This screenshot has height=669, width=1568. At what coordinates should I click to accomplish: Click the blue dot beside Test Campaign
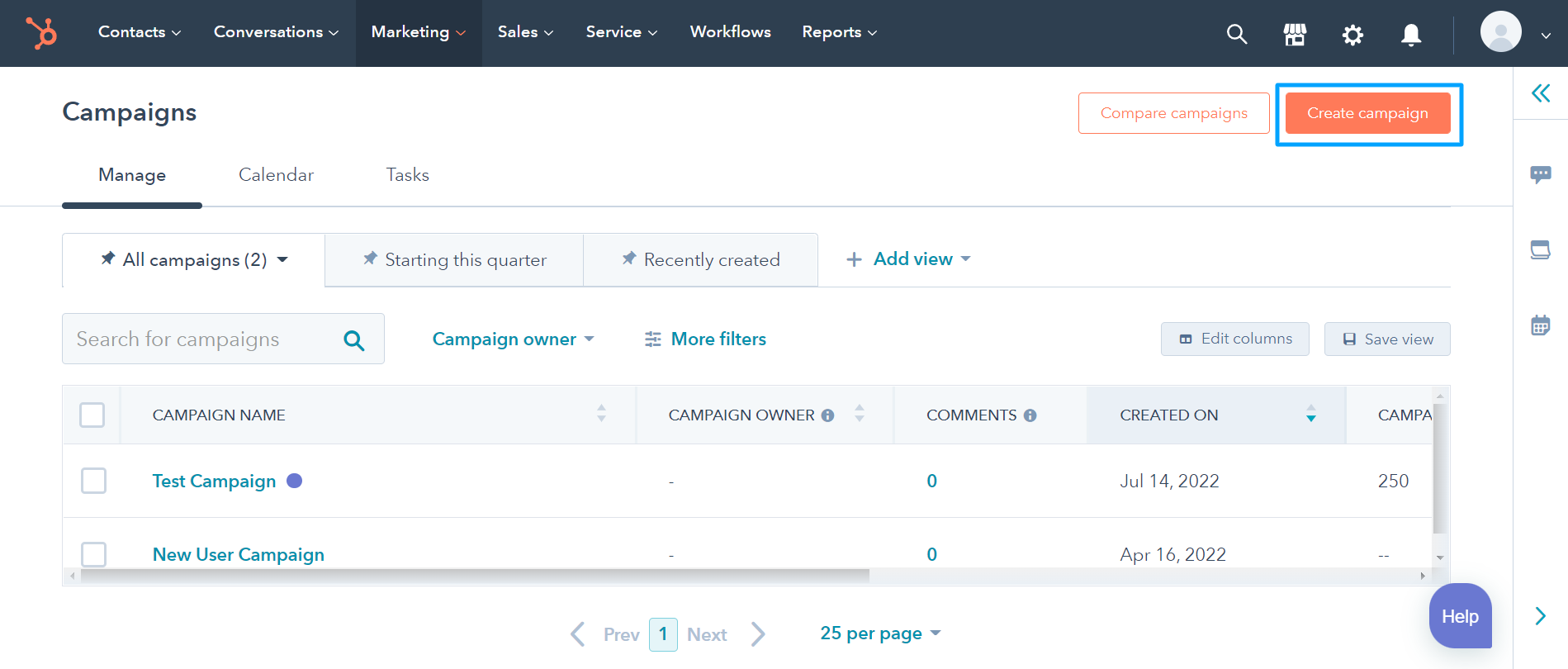(x=294, y=481)
